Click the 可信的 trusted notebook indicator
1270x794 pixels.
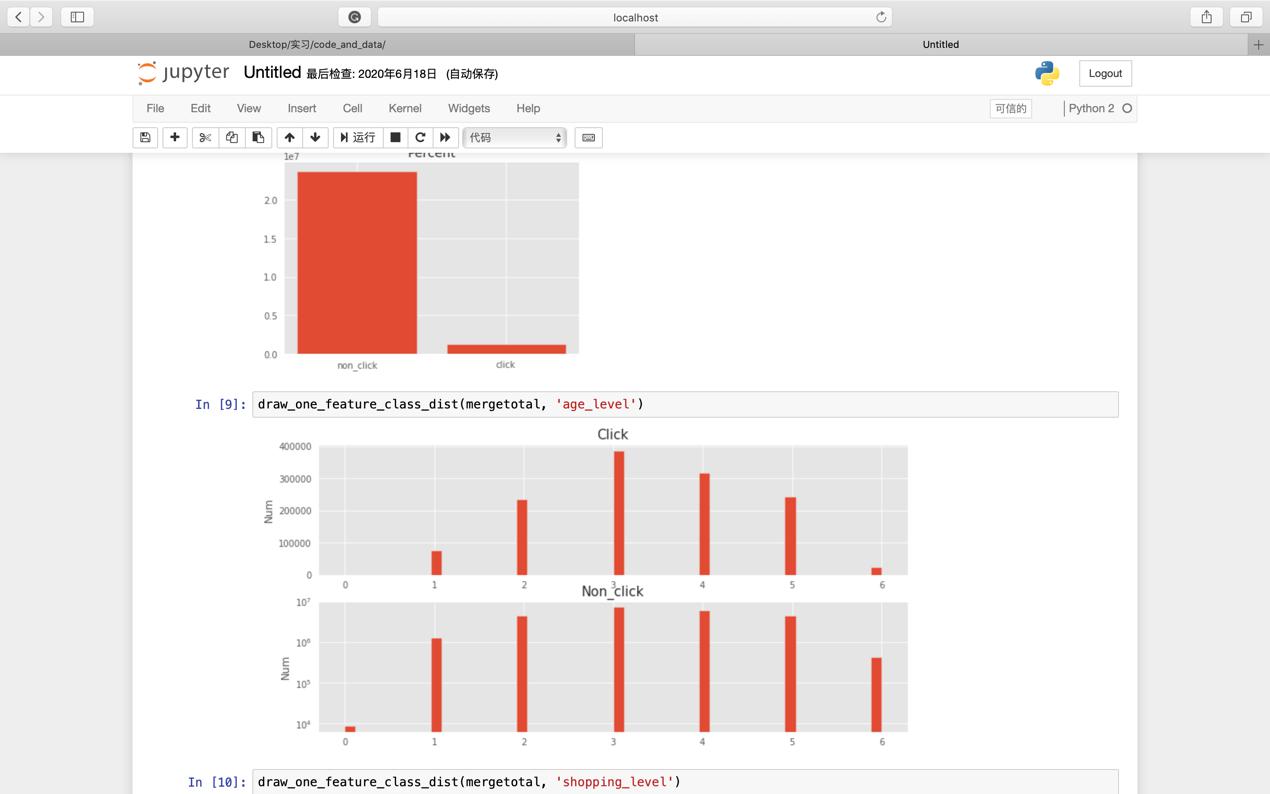coord(1011,108)
